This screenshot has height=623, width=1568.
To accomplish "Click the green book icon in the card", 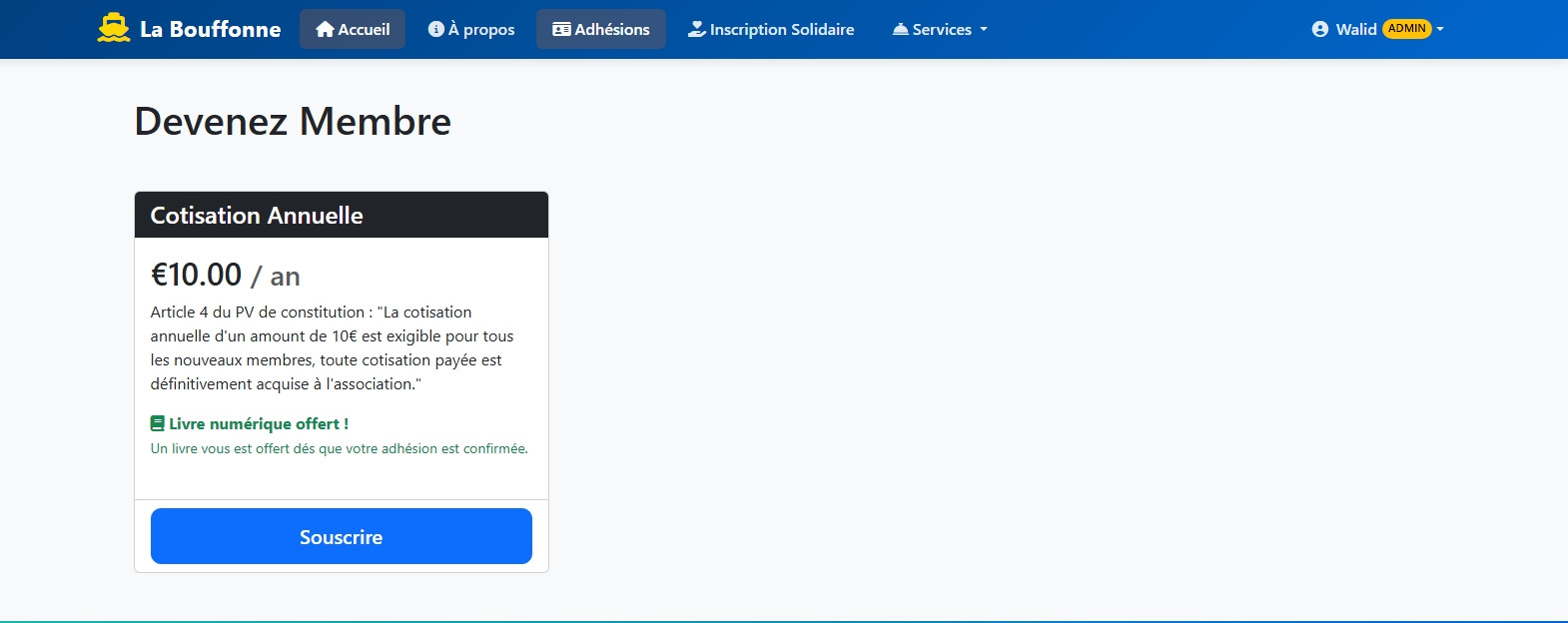I will pos(158,424).
